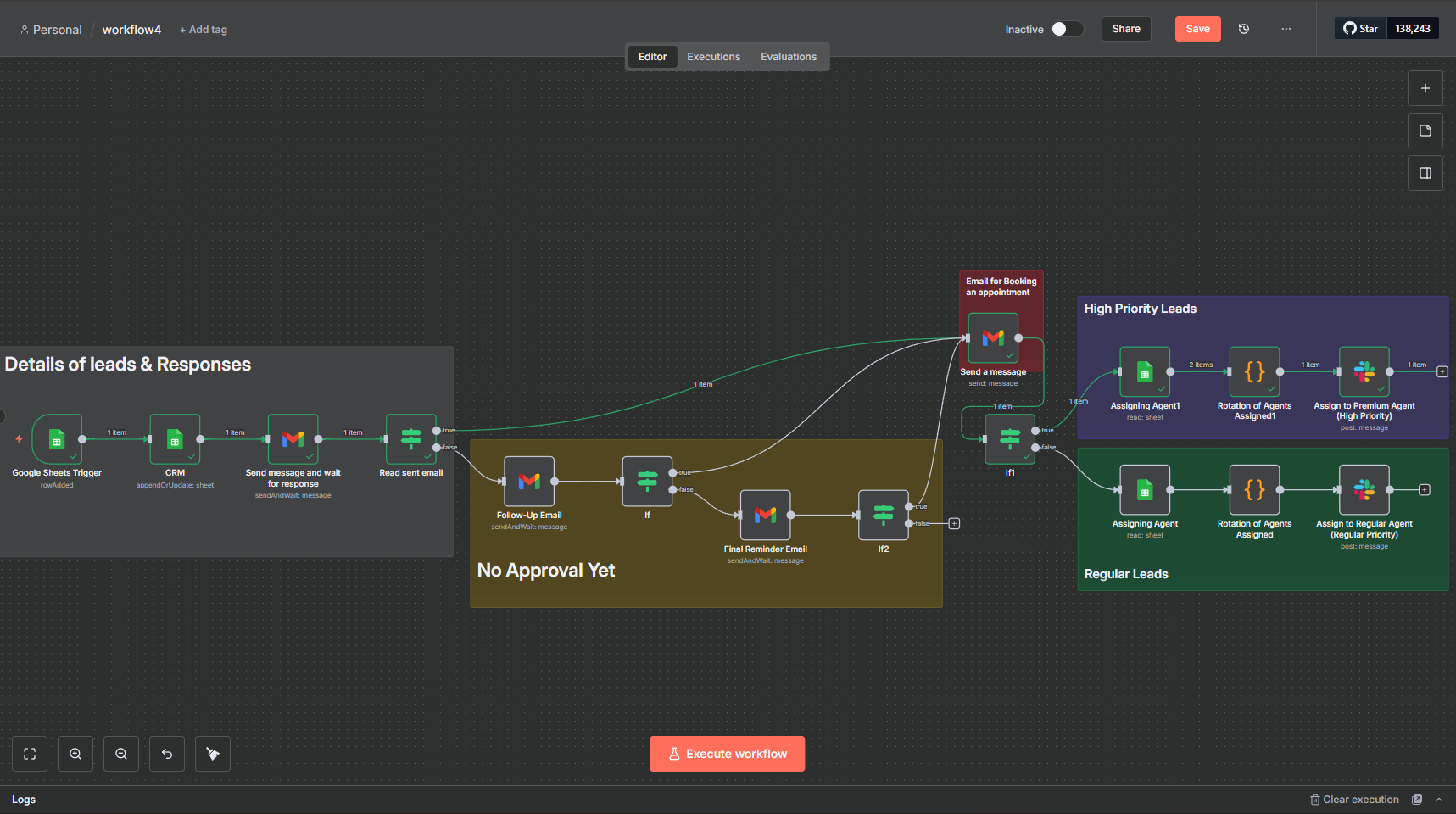Open workflow version history
The width and height of the screenshot is (1456, 814).
click(1243, 28)
